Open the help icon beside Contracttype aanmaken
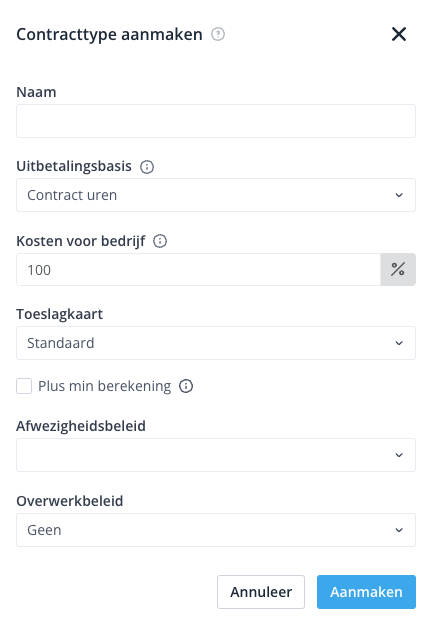Viewport: 433px width, 623px height. 218,34
